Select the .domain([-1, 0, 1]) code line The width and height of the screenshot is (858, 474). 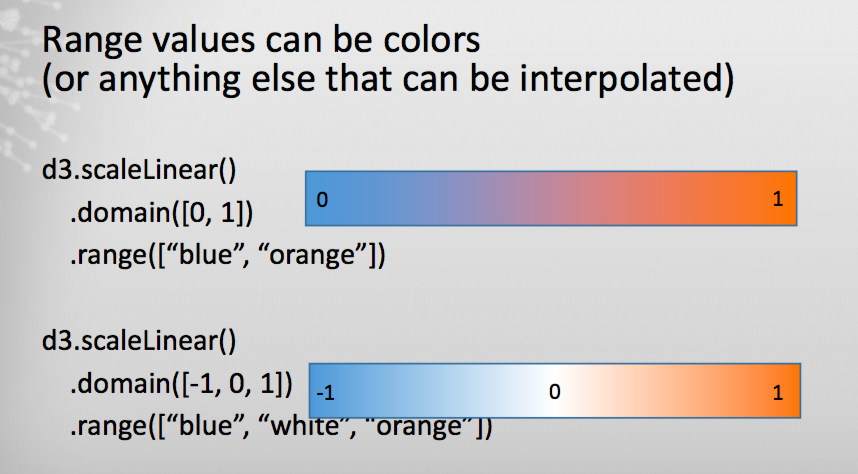(x=181, y=384)
